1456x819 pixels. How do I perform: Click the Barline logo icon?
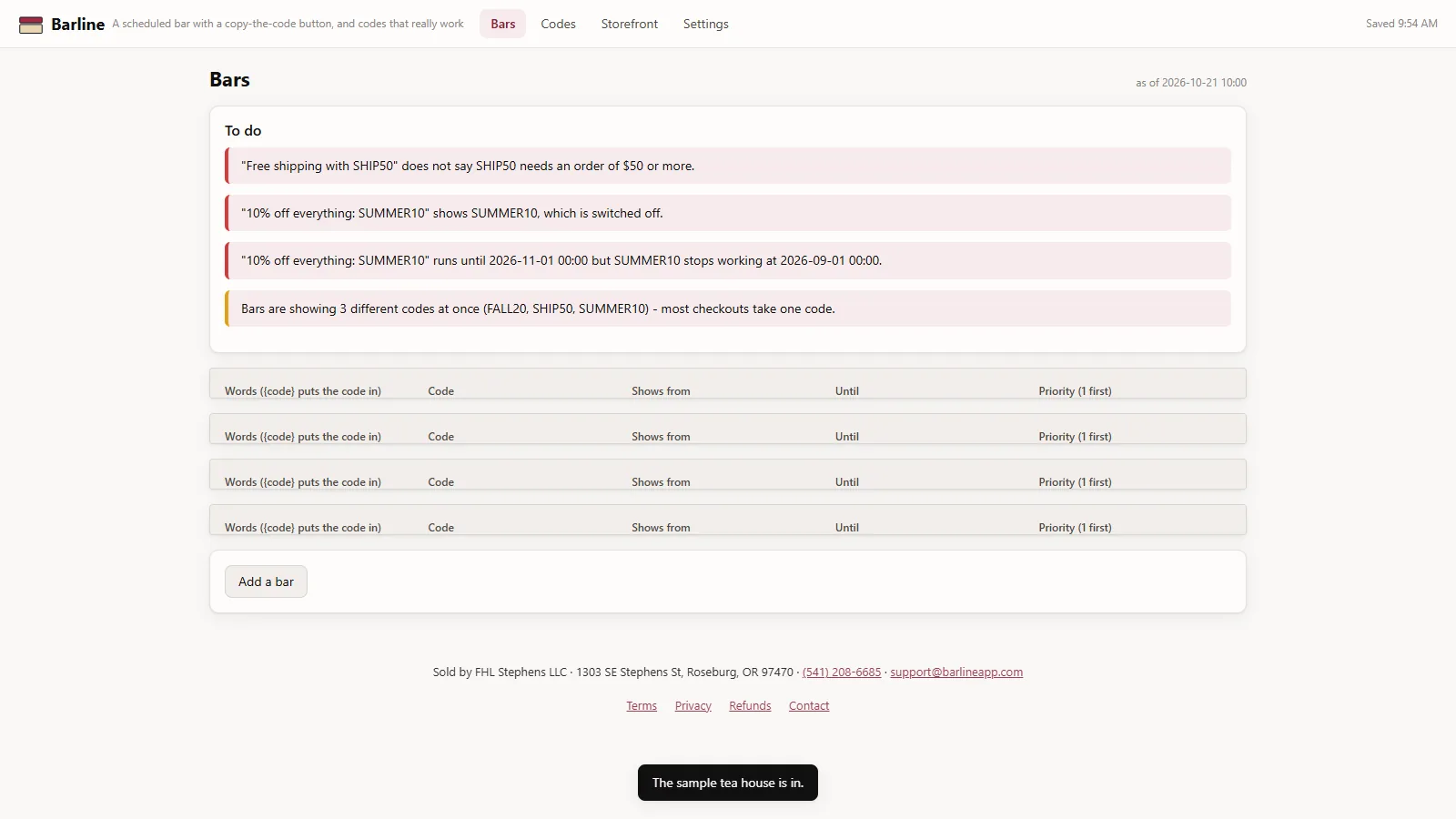click(x=31, y=25)
